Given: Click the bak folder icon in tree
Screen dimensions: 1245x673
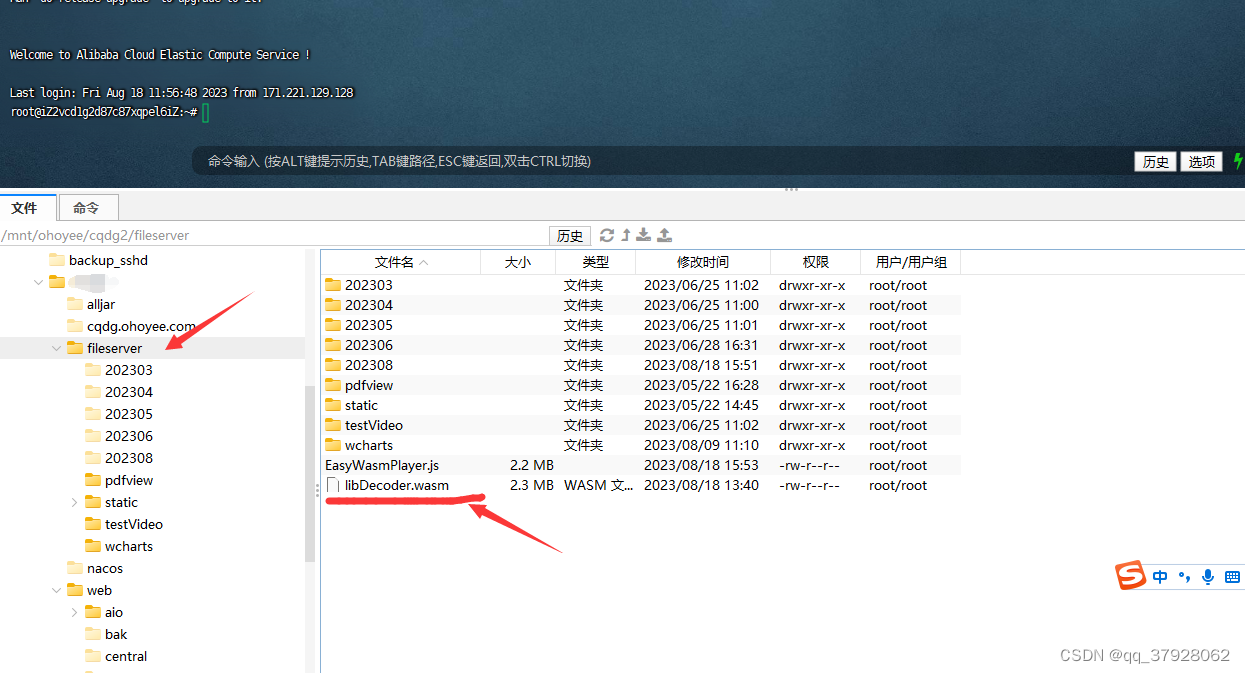Looking at the screenshot, I should pyautogui.click(x=93, y=634).
